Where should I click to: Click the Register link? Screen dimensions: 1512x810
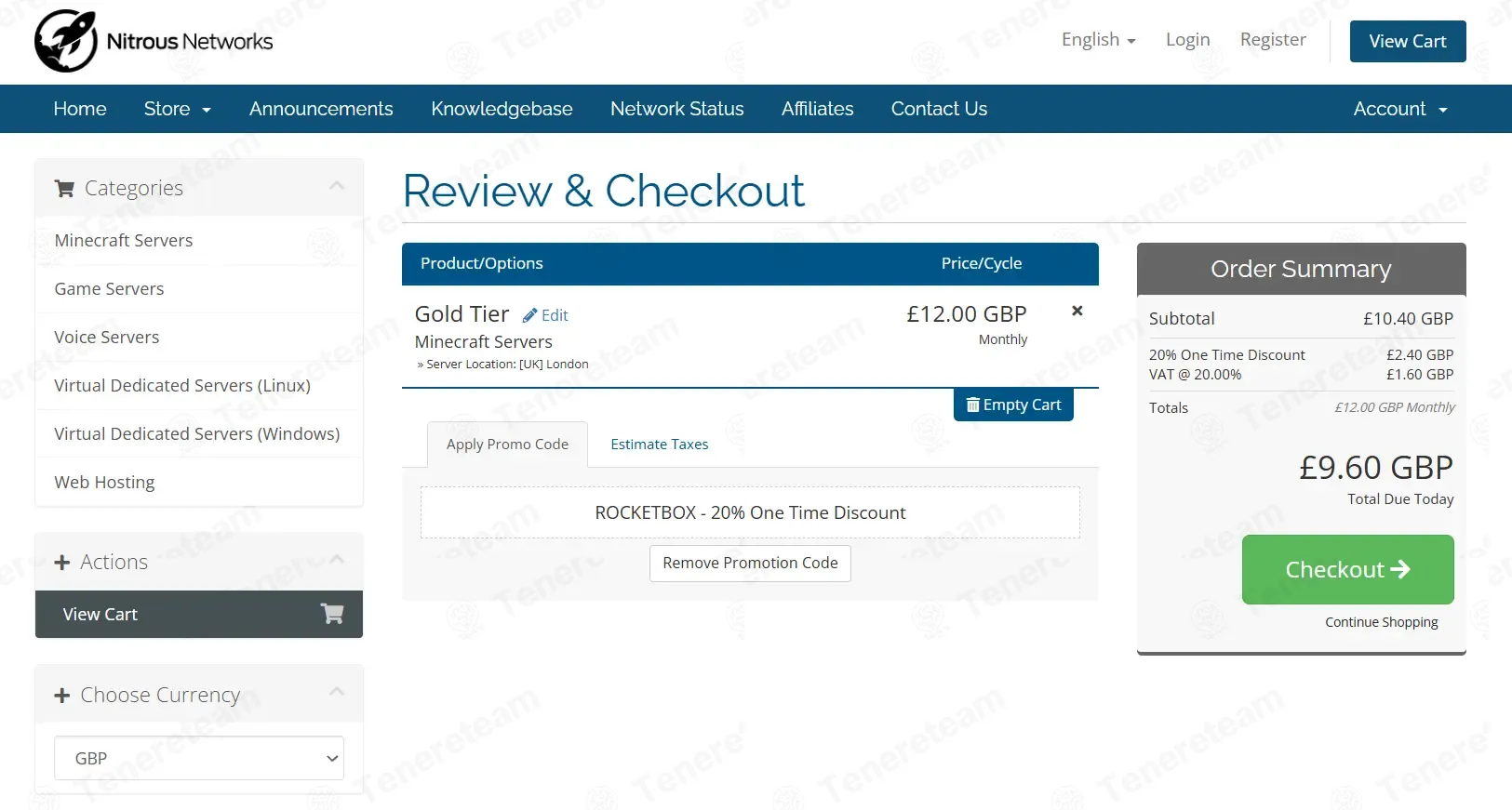(1273, 39)
